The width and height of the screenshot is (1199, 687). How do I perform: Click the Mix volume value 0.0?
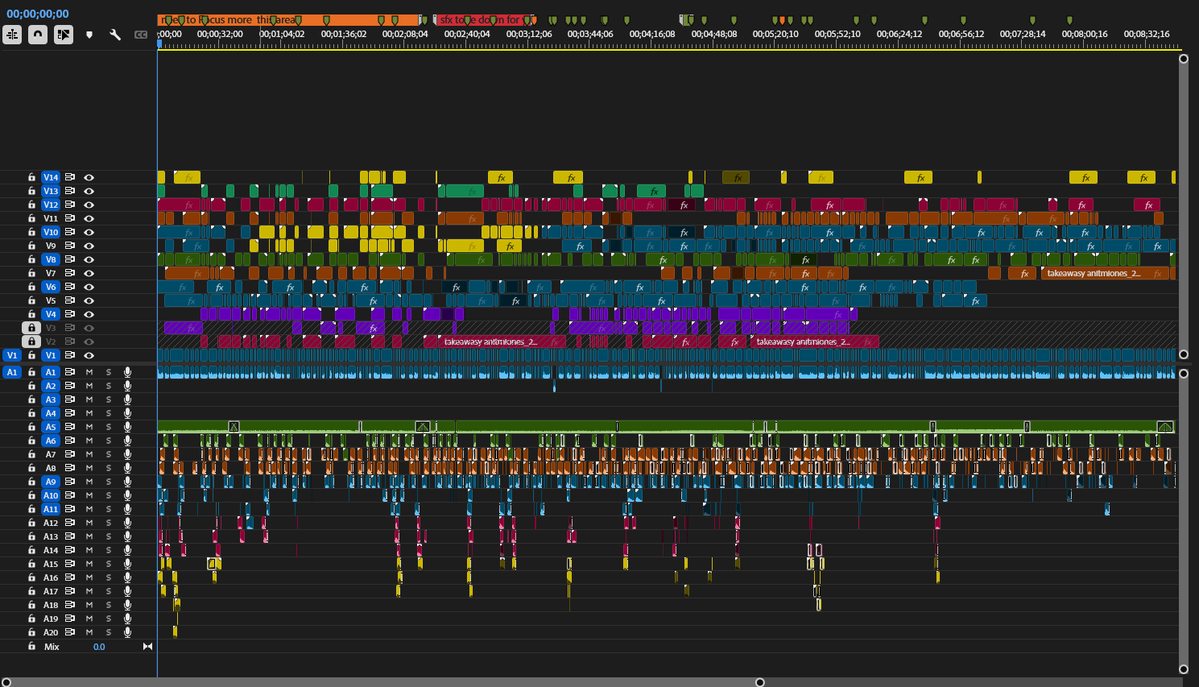99,646
